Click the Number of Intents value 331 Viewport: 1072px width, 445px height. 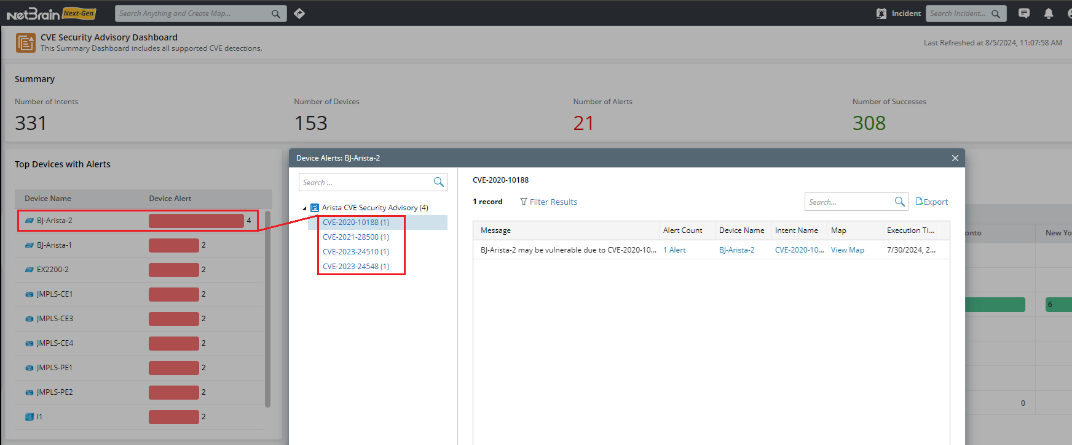(x=31, y=123)
